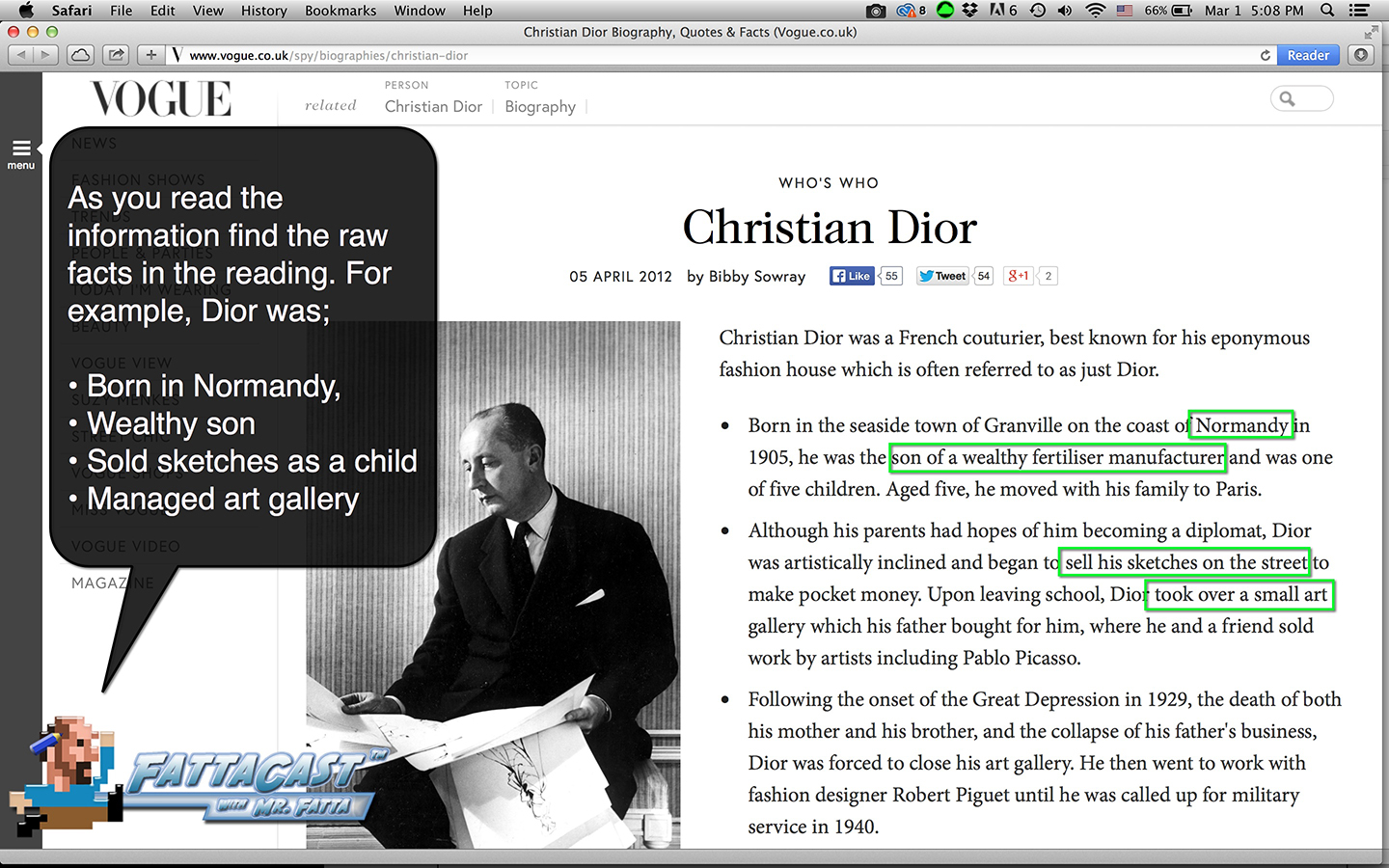Open the Bookmarks menu

click(340, 11)
